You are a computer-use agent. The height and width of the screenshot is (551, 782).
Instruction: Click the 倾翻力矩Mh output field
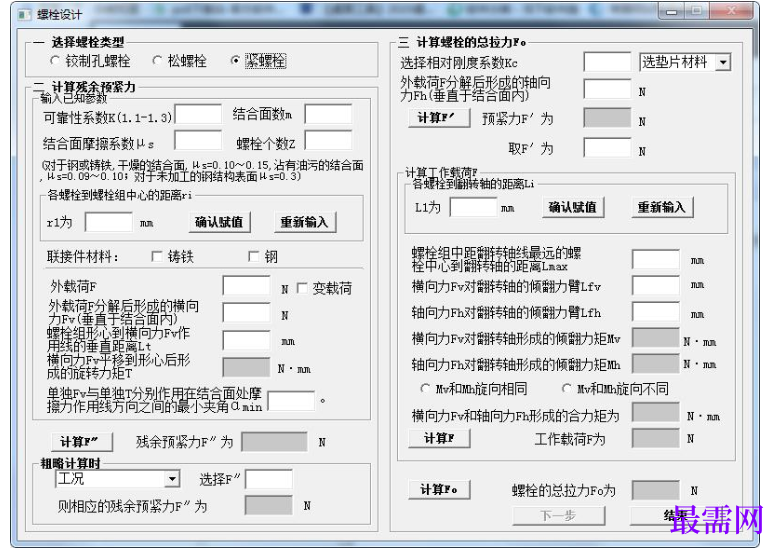tap(656, 364)
